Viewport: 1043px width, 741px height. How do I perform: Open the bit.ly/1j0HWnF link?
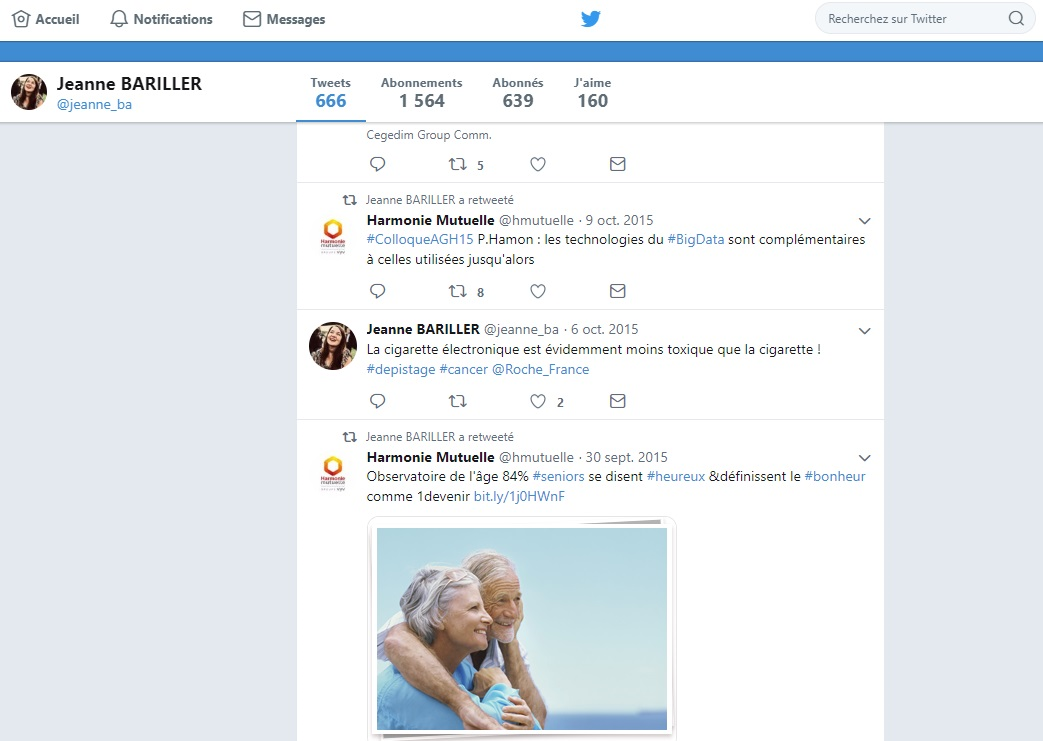[519, 496]
